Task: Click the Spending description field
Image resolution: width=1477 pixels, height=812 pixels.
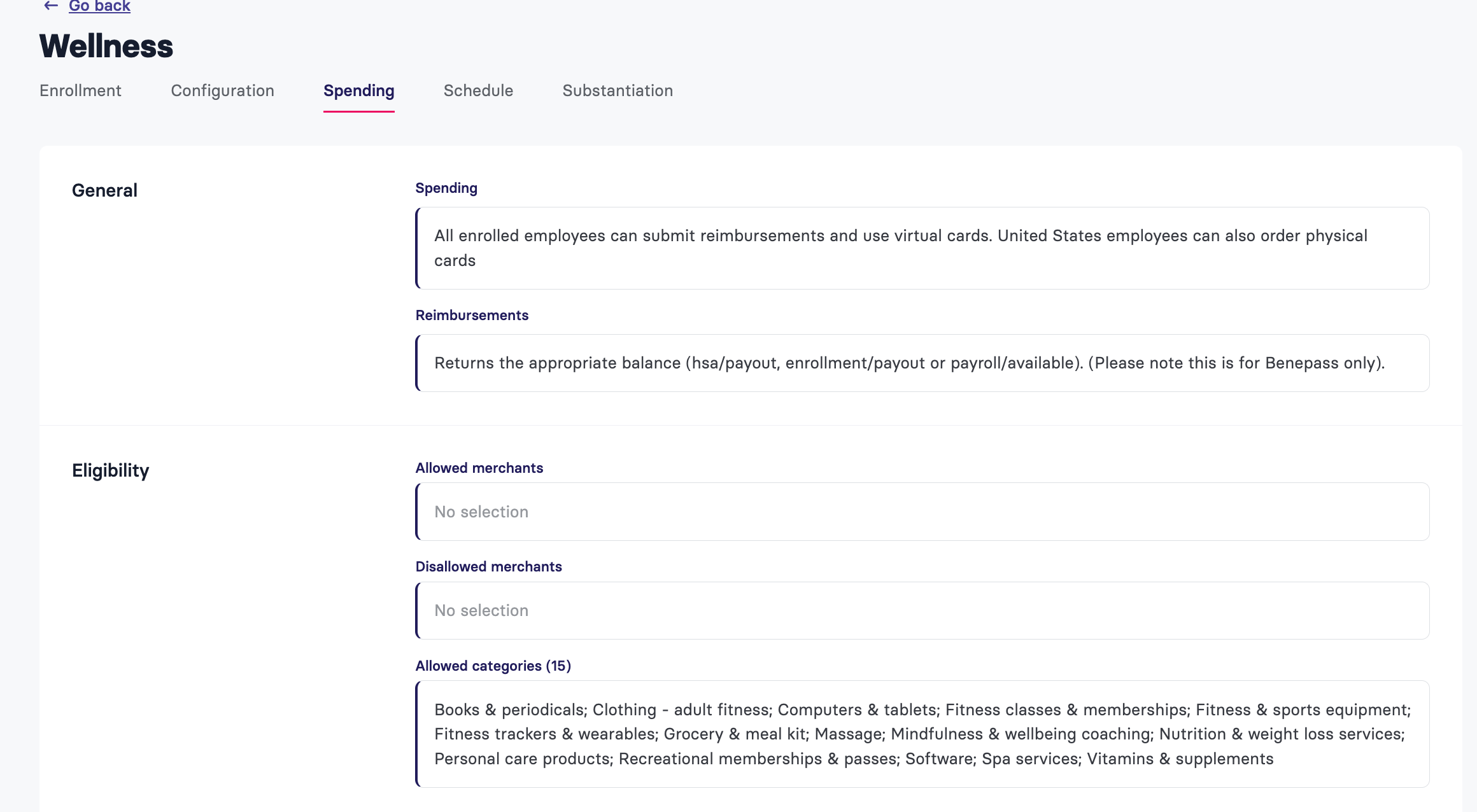Action: click(922, 248)
